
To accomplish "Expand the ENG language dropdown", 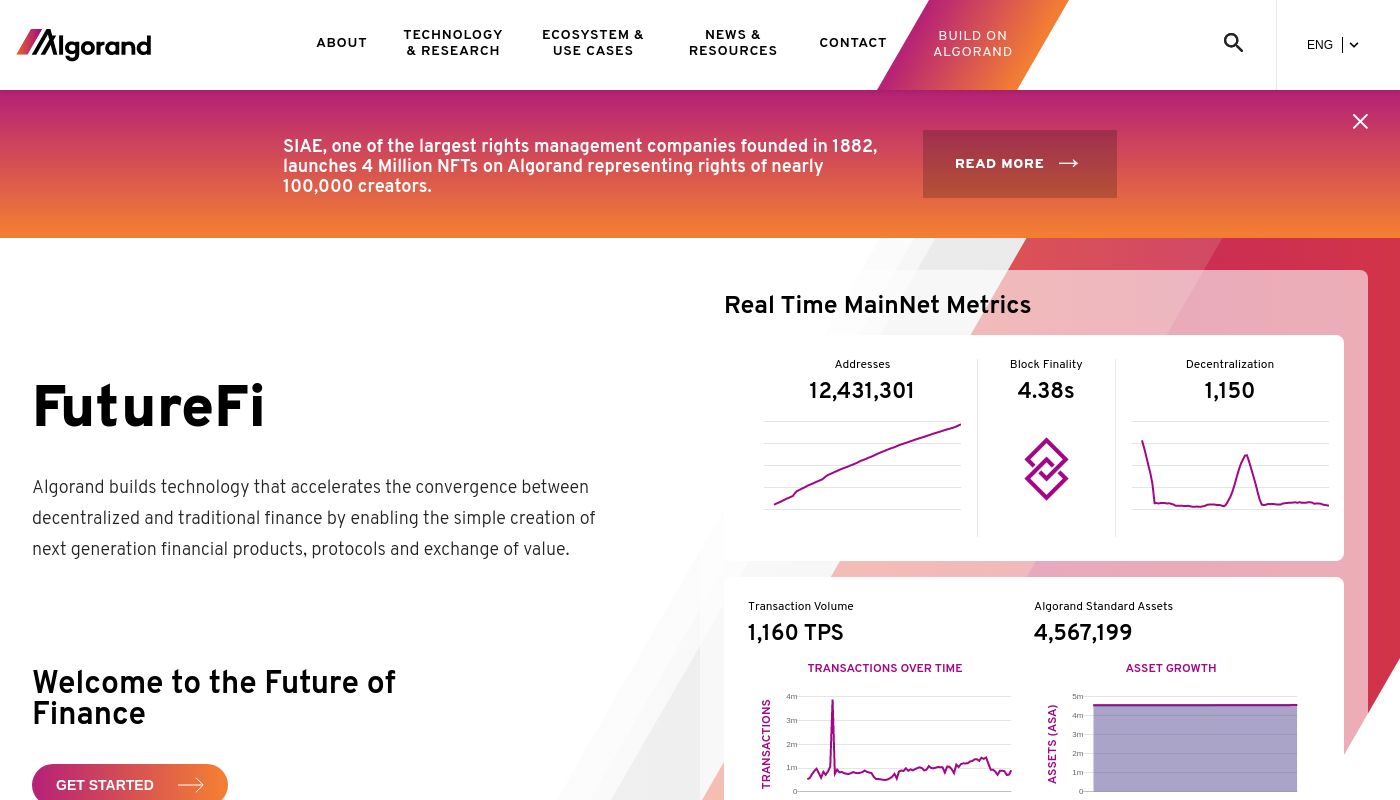I will 1332,45.
